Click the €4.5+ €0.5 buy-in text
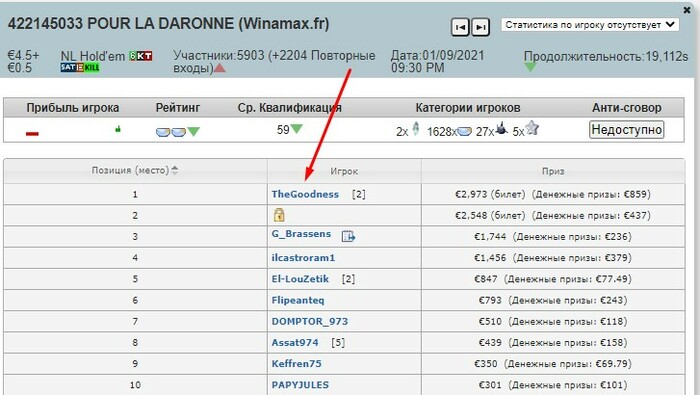 (x=23, y=62)
